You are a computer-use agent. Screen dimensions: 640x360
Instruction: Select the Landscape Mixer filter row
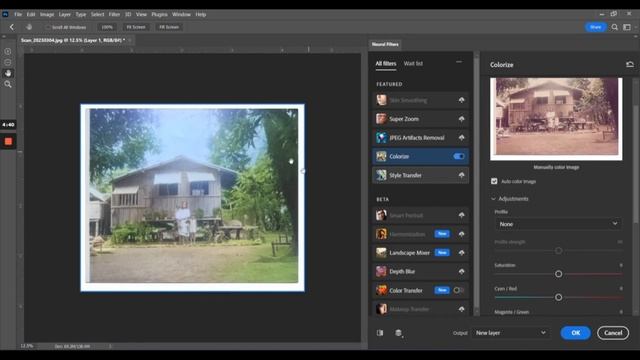420,253
